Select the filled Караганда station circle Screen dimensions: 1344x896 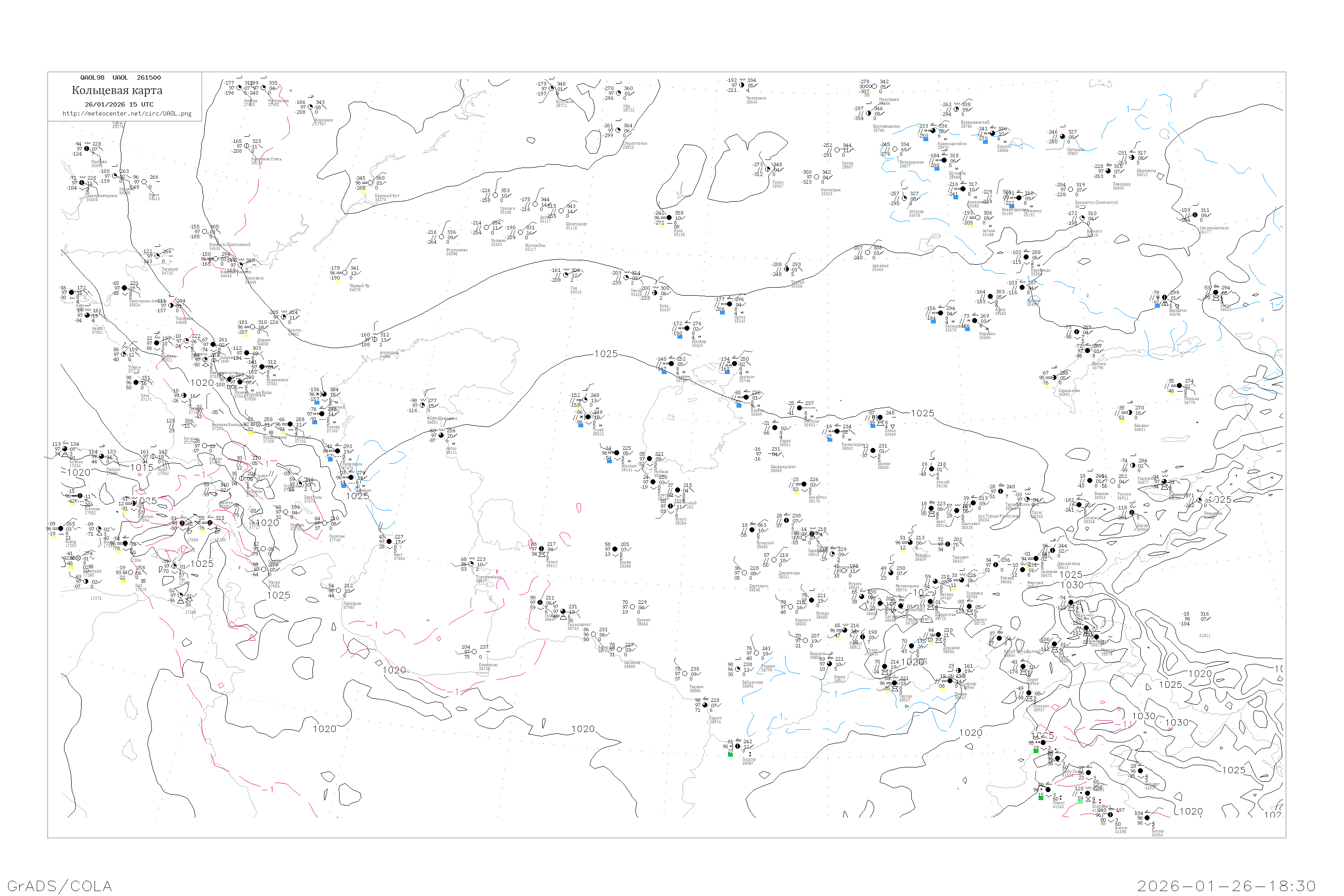[1027, 257]
